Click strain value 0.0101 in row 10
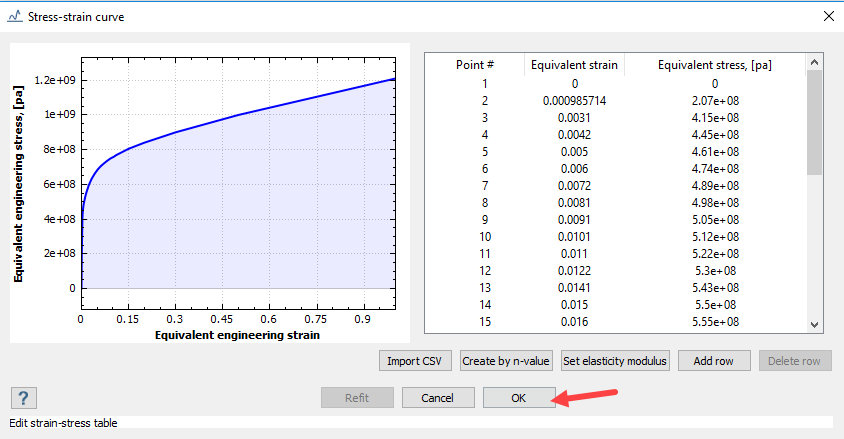Screen dimensions: 844x439 click(x=574, y=238)
